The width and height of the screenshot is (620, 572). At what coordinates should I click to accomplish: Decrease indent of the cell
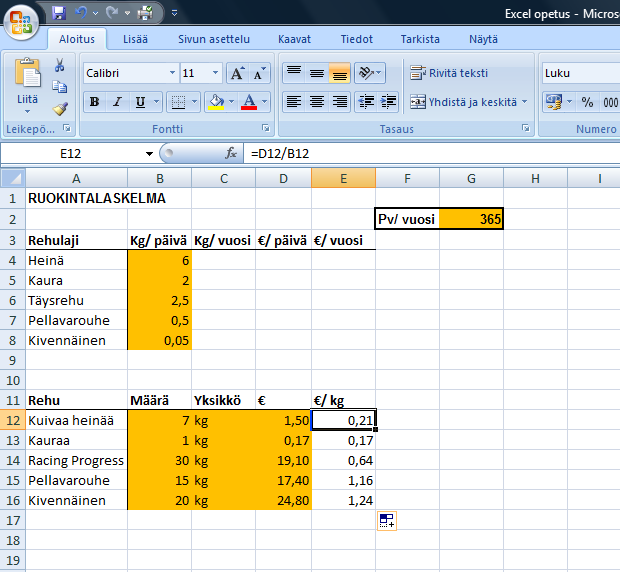coord(366,102)
